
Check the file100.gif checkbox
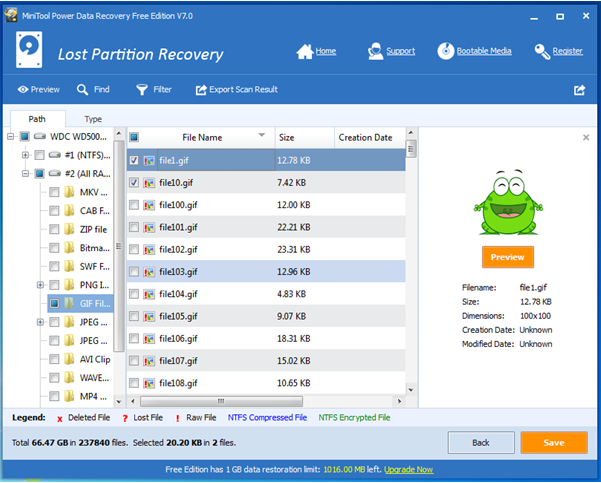tap(134, 205)
